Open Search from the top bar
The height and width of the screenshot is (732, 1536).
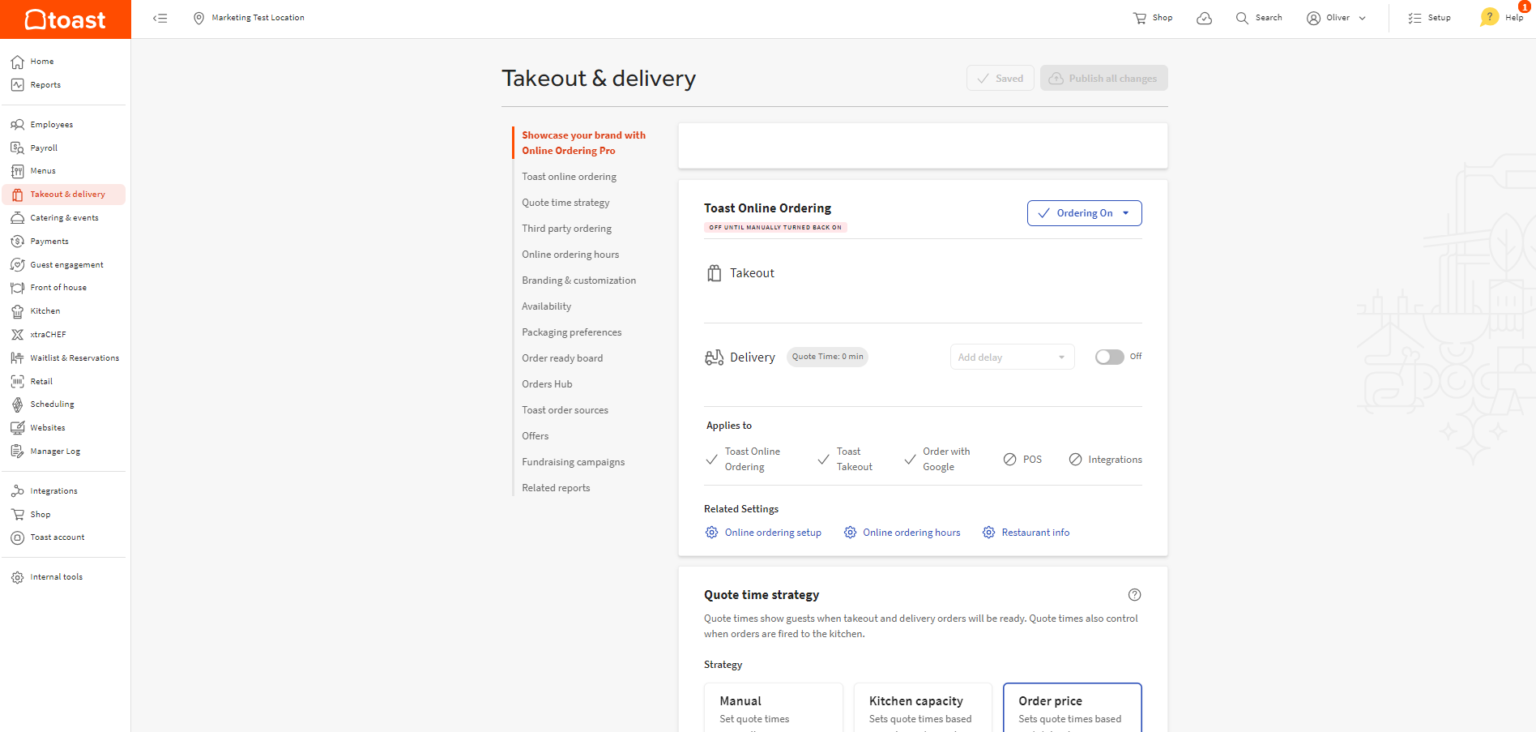[x=1258, y=17]
